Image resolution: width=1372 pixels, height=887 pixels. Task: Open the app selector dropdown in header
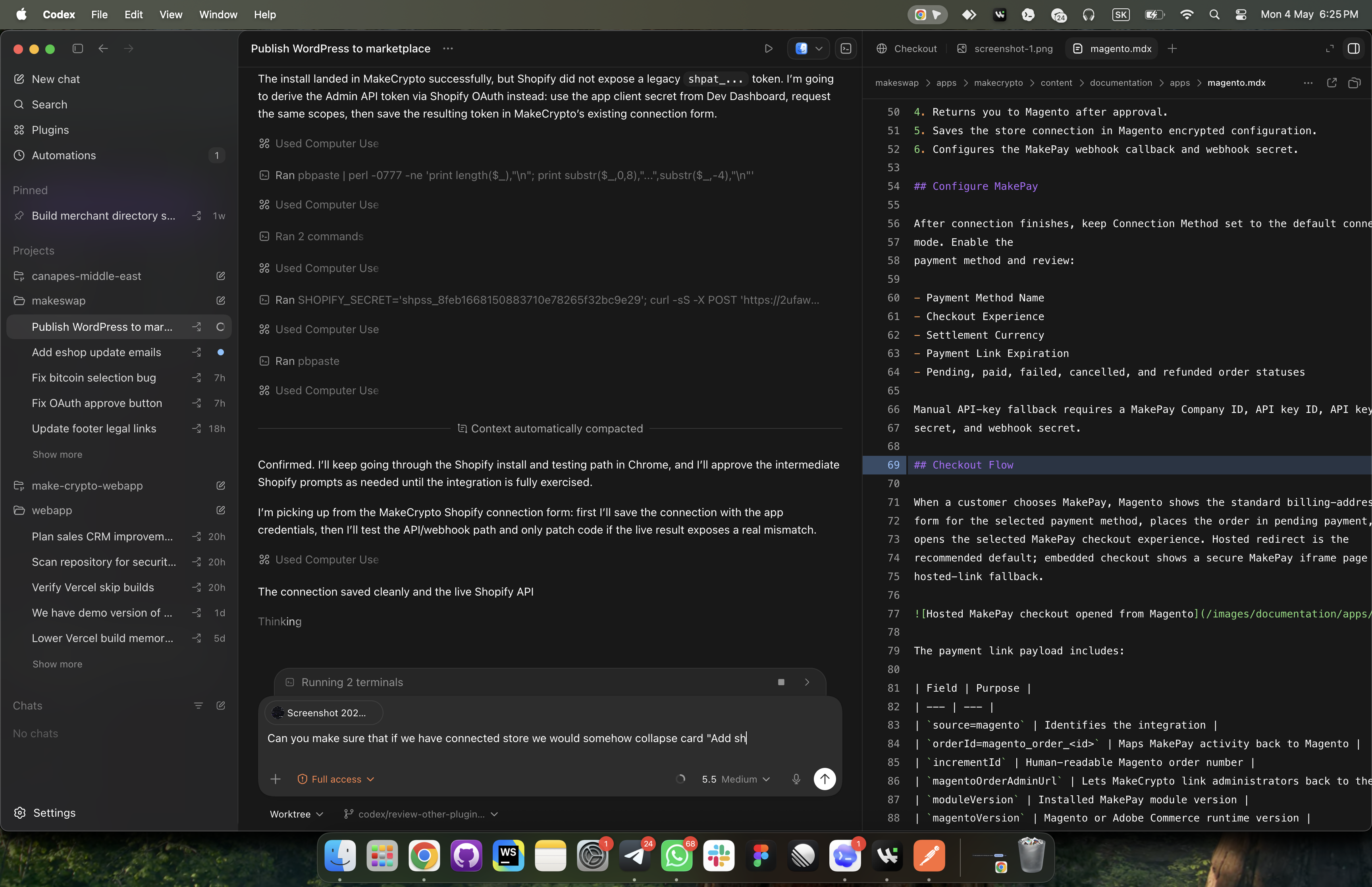pos(808,48)
